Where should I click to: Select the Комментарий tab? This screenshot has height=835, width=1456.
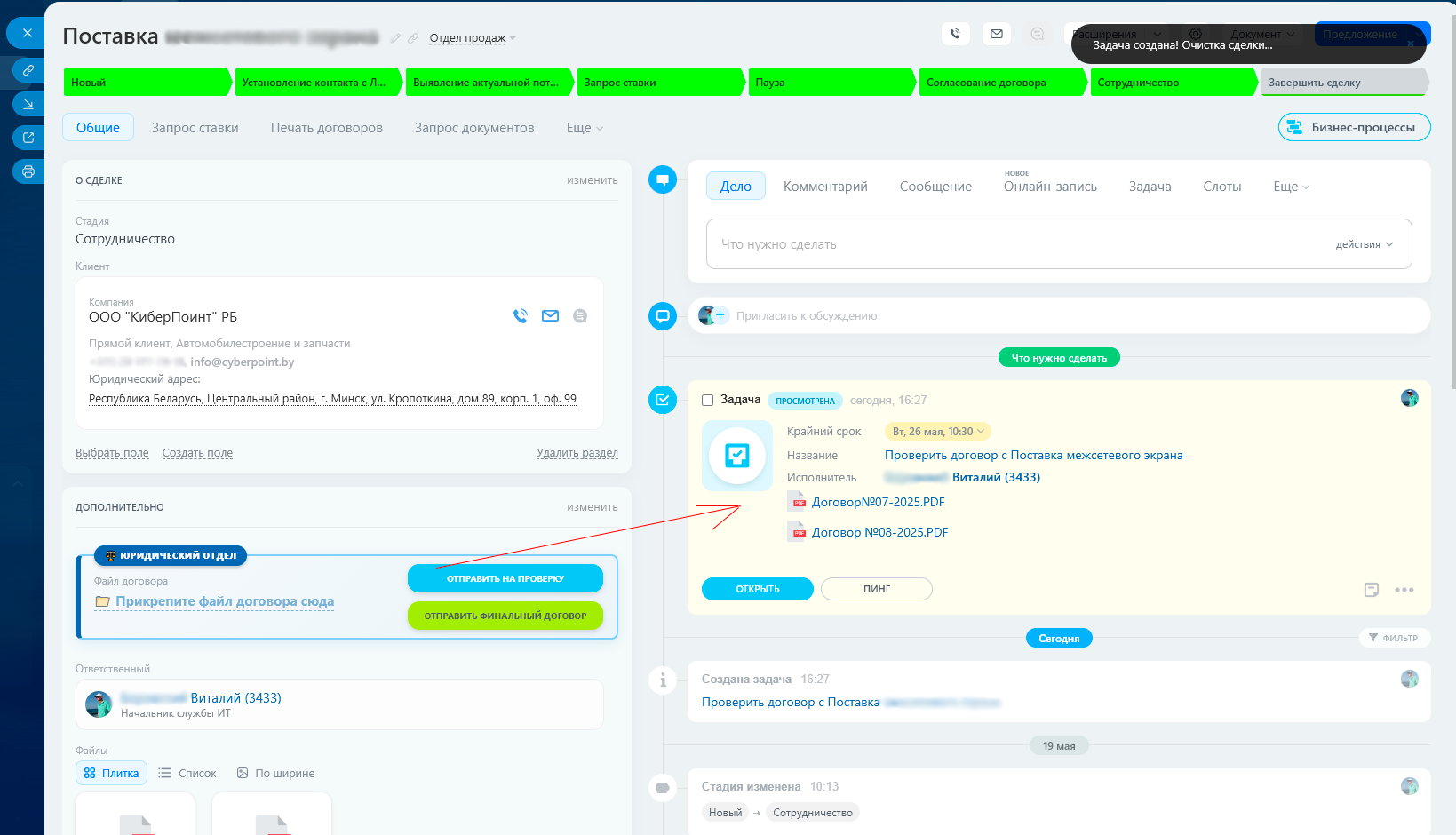click(825, 187)
